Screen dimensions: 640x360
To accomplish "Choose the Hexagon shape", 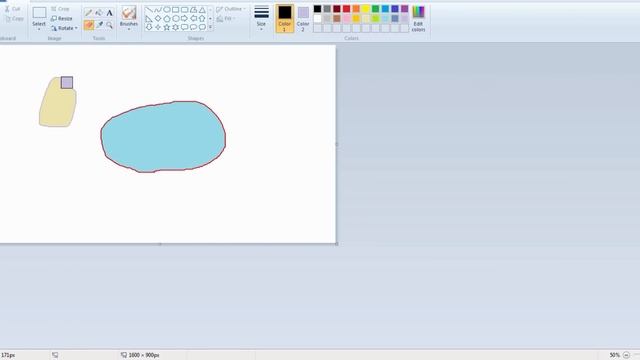I will click(x=176, y=19).
